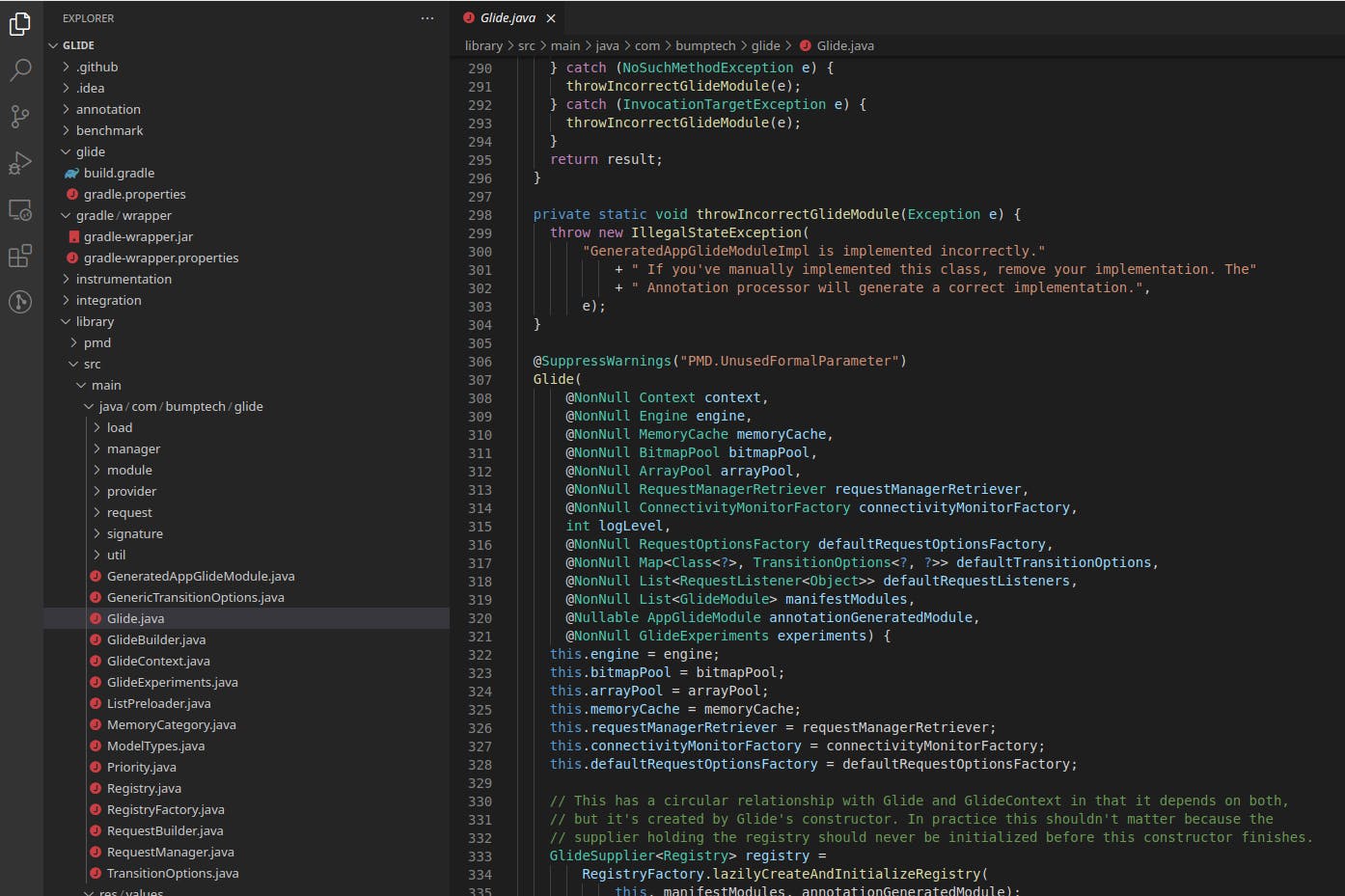Close the Glide.java editor tab
The height and width of the screenshot is (896, 1345).
(x=551, y=18)
